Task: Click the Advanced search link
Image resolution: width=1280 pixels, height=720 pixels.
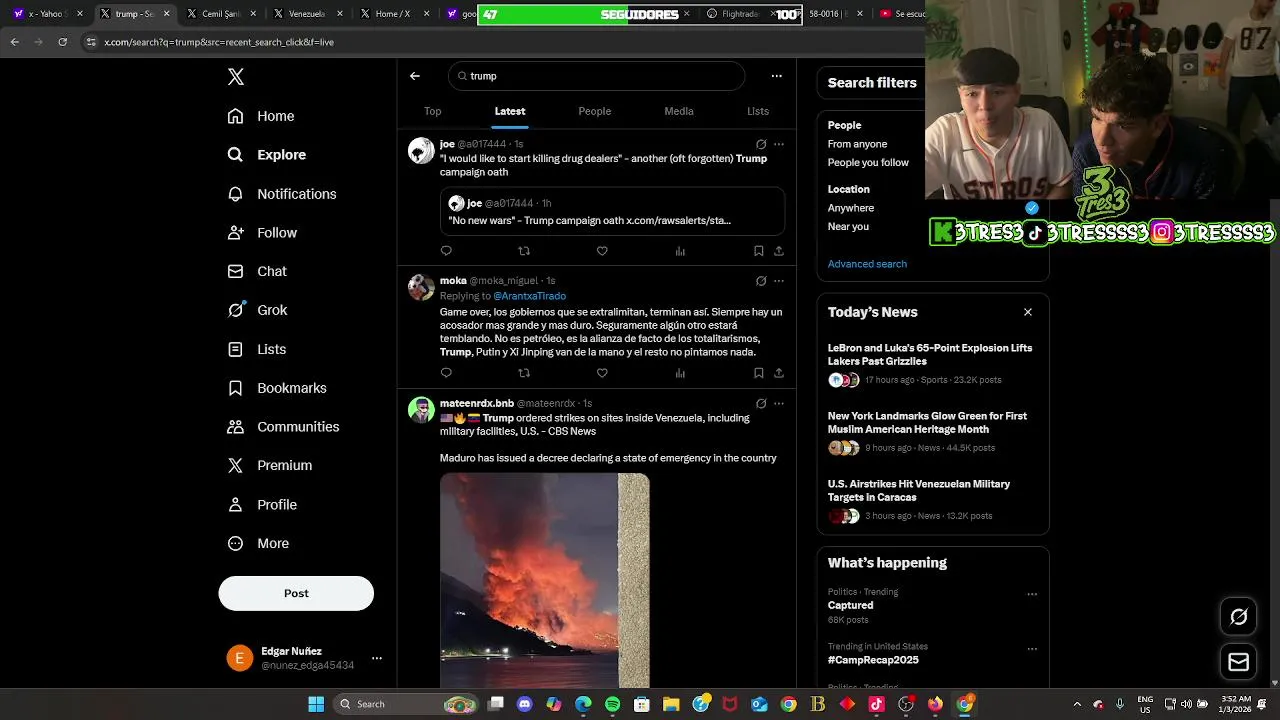Action: tap(867, 264)
